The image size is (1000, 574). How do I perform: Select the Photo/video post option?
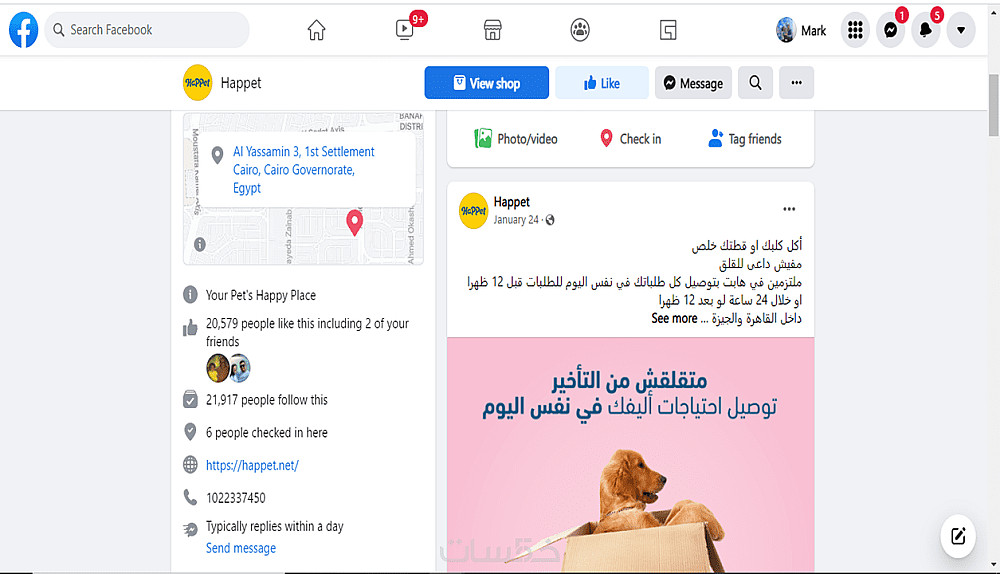515,138
